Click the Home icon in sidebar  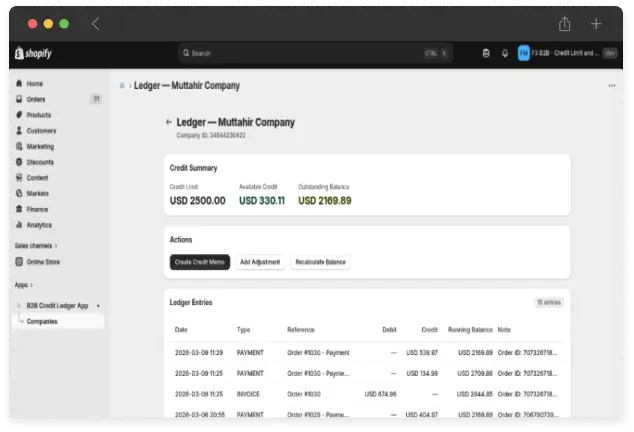tap(19, 83)
